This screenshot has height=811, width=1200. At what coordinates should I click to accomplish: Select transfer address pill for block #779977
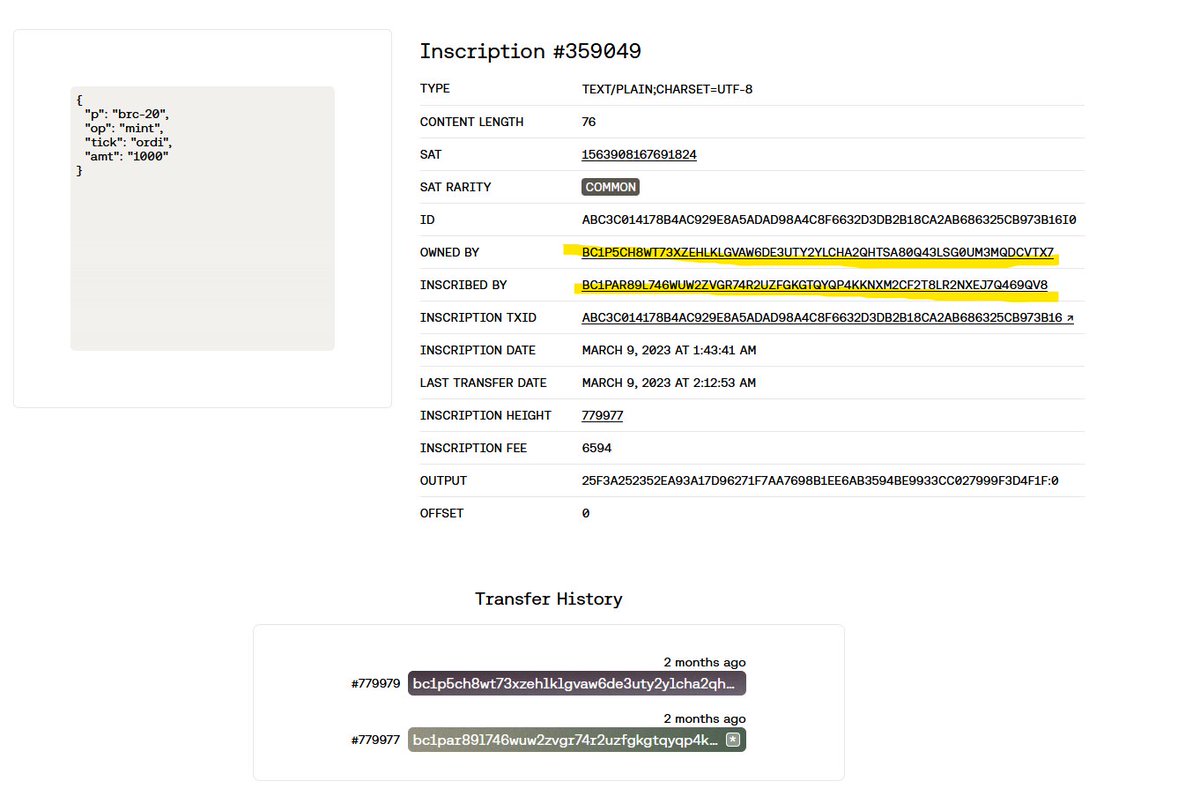click(577, 740)
